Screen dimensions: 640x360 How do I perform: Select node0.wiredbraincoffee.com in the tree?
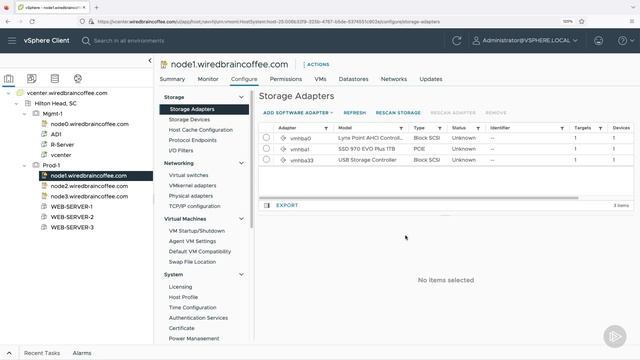click(x=89, y=124)
